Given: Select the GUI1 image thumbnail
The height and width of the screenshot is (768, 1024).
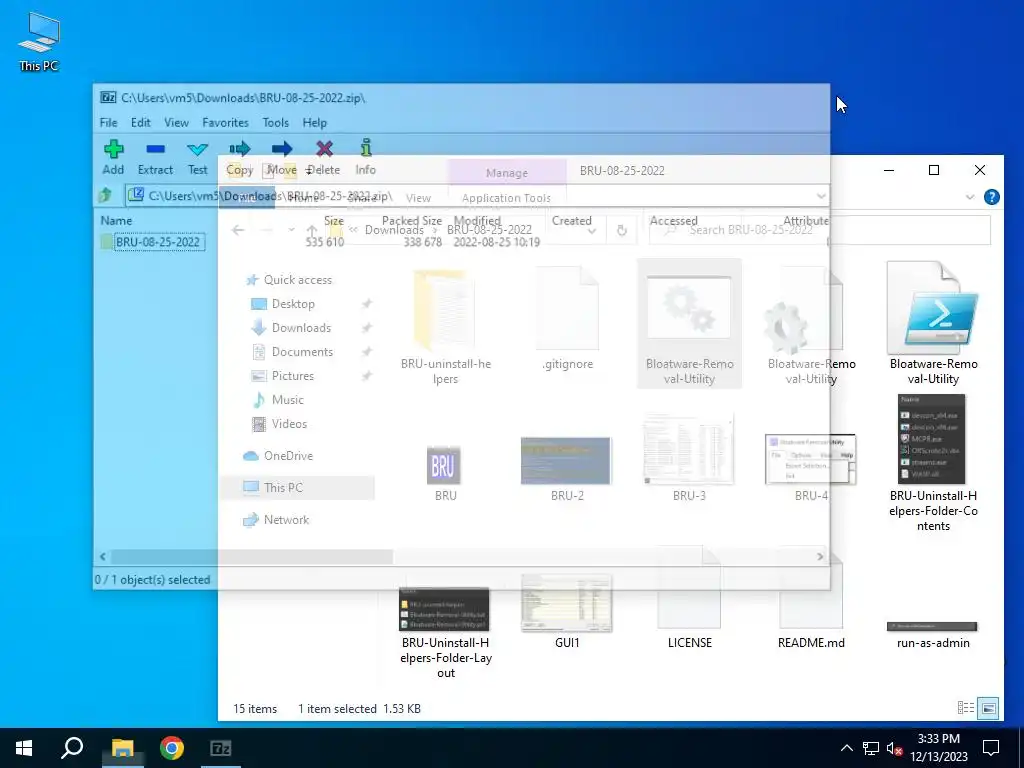Looking at the screenshot, I should click(566, 603).
